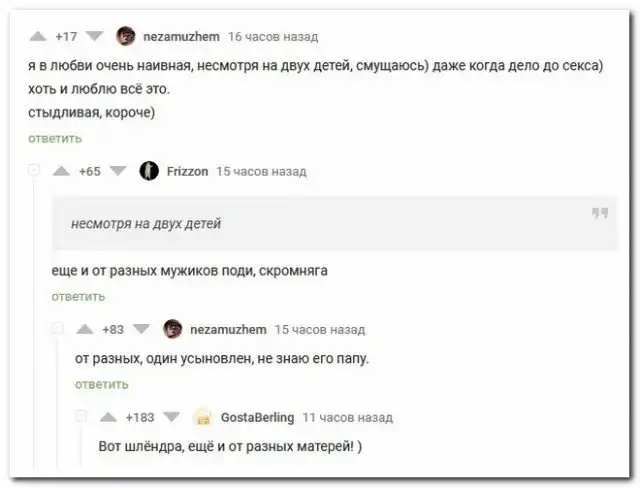
Task: Click 'ответить' under Frizzon's comment
Action: 78,297
